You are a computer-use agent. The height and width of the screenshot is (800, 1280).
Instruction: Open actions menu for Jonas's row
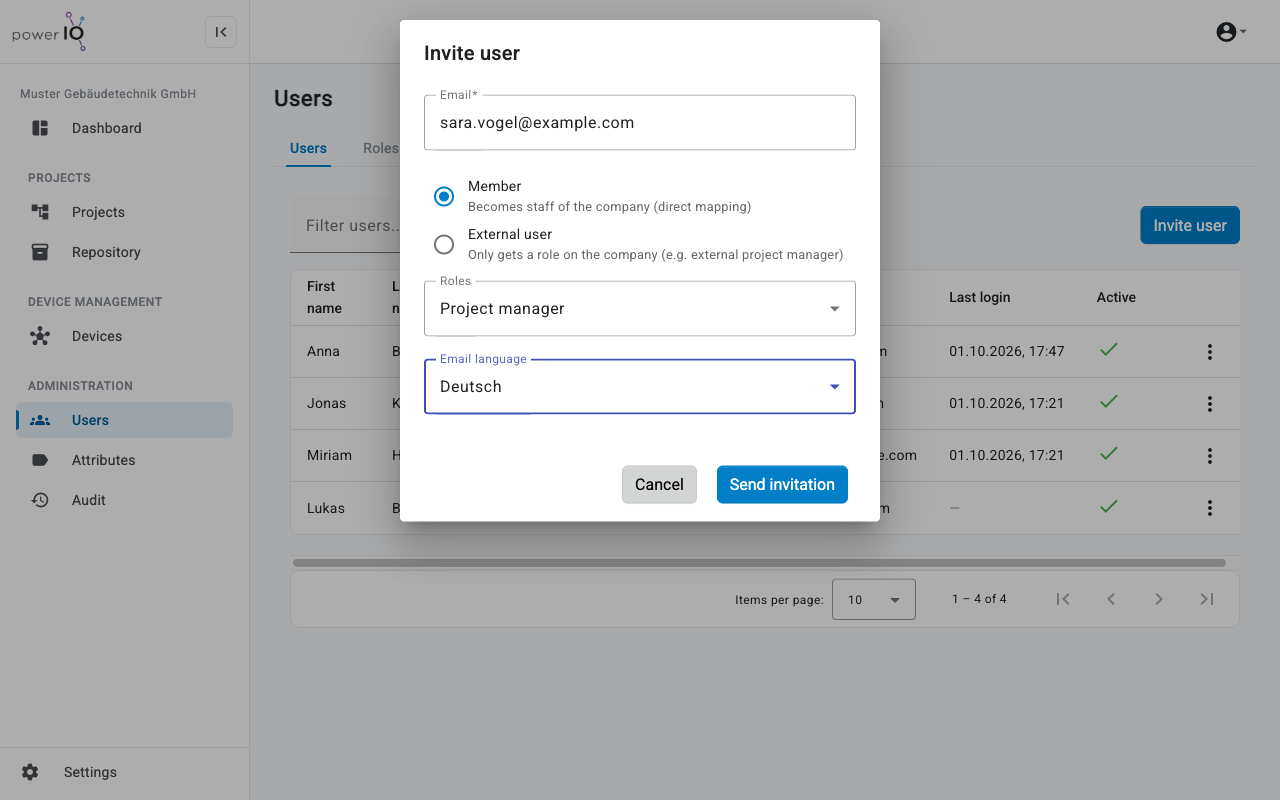(1210, 404)
